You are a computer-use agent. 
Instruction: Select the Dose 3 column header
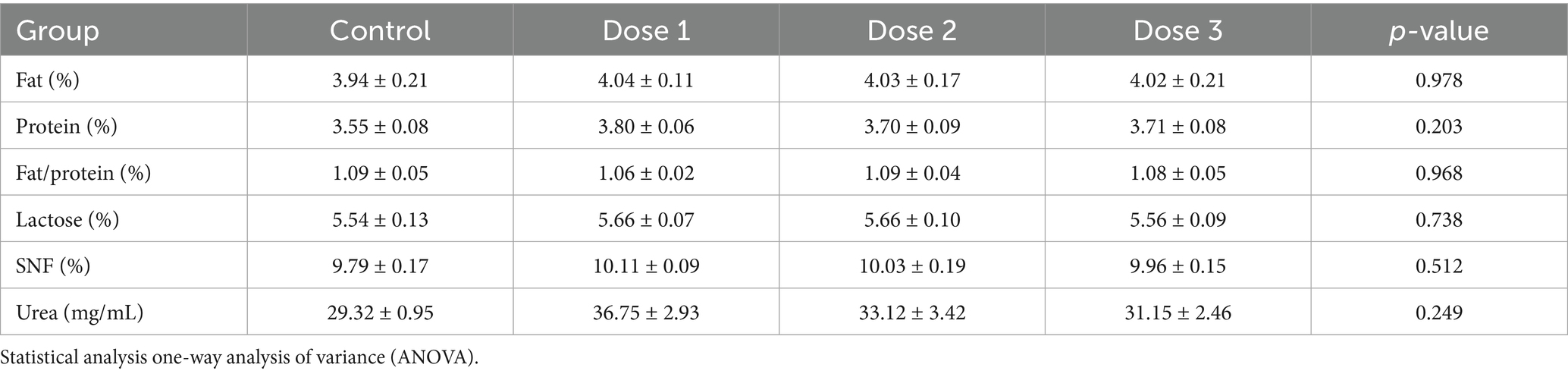click(1178, 31)
